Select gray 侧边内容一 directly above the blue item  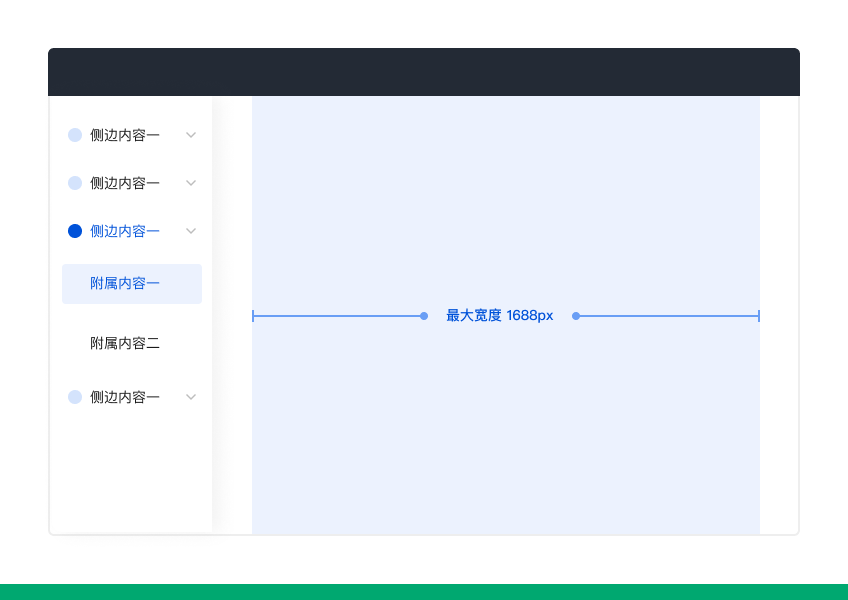[124, 183]
